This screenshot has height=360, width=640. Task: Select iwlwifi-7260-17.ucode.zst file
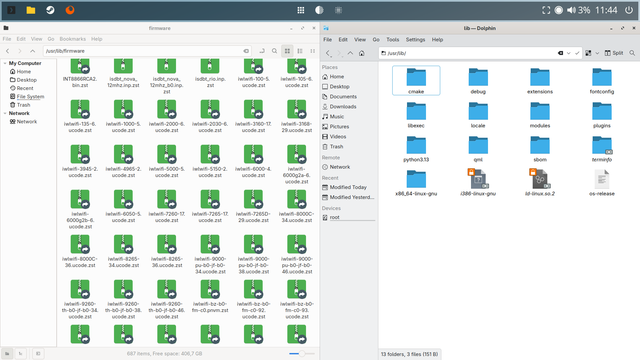pos(167,206)
